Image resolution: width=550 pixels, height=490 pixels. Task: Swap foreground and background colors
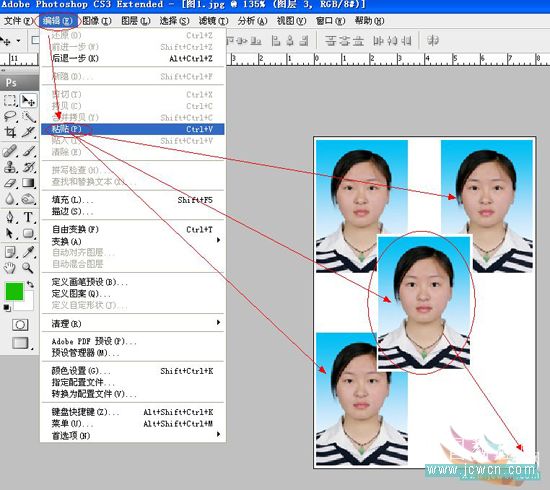[31, 284]
